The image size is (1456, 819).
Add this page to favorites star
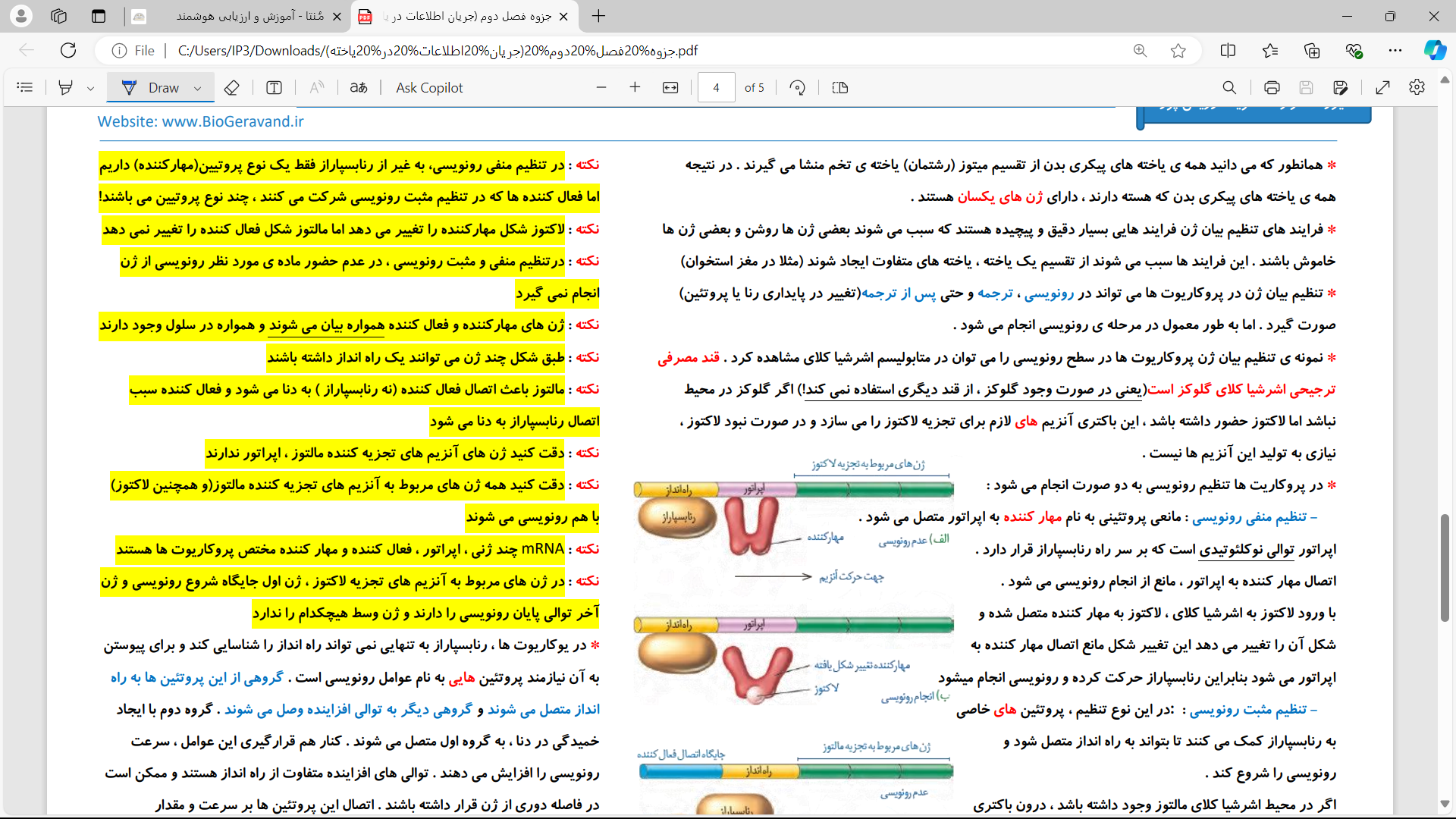[1178, 51]
